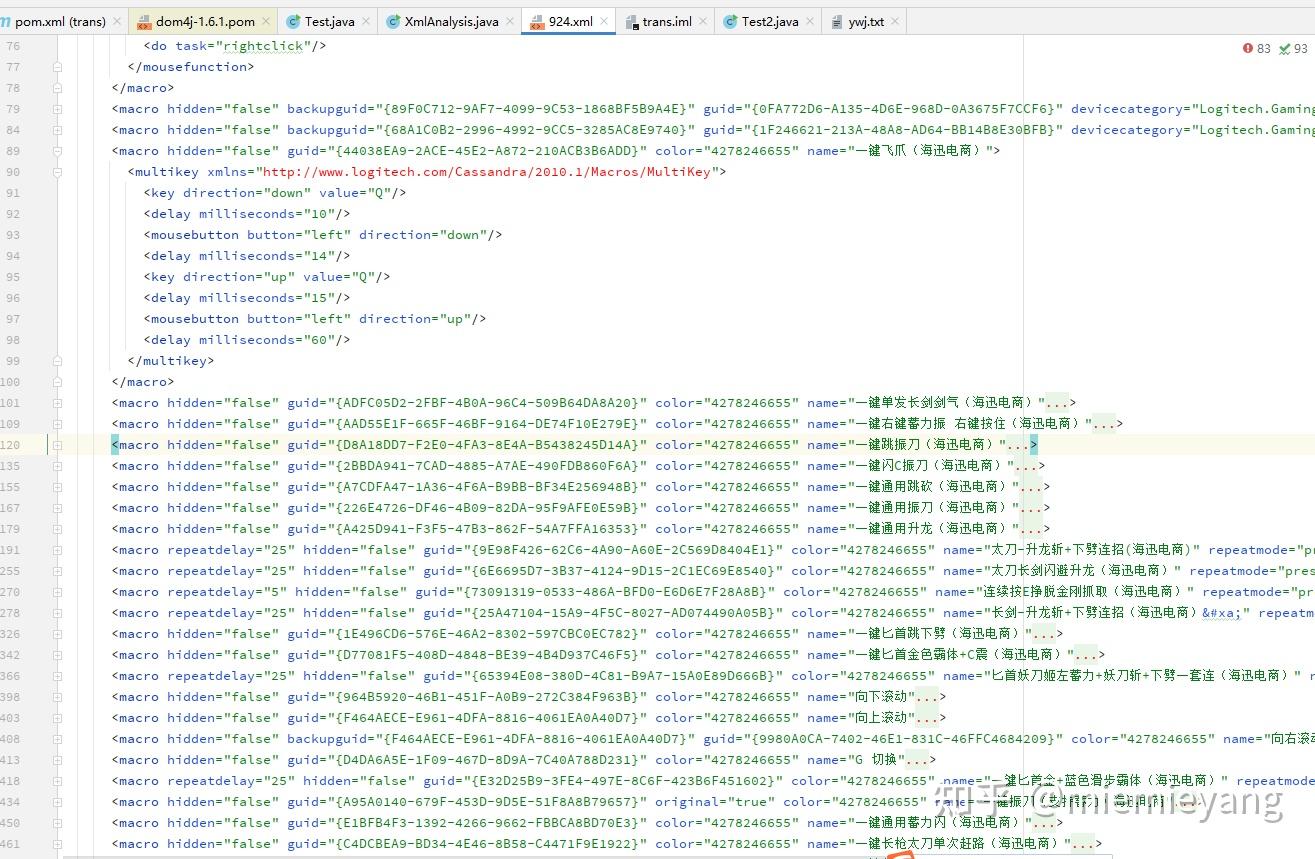Screen dimensions: 1315x859
Task: Click the green check indicator showing 93
Action: [1294, 48]
